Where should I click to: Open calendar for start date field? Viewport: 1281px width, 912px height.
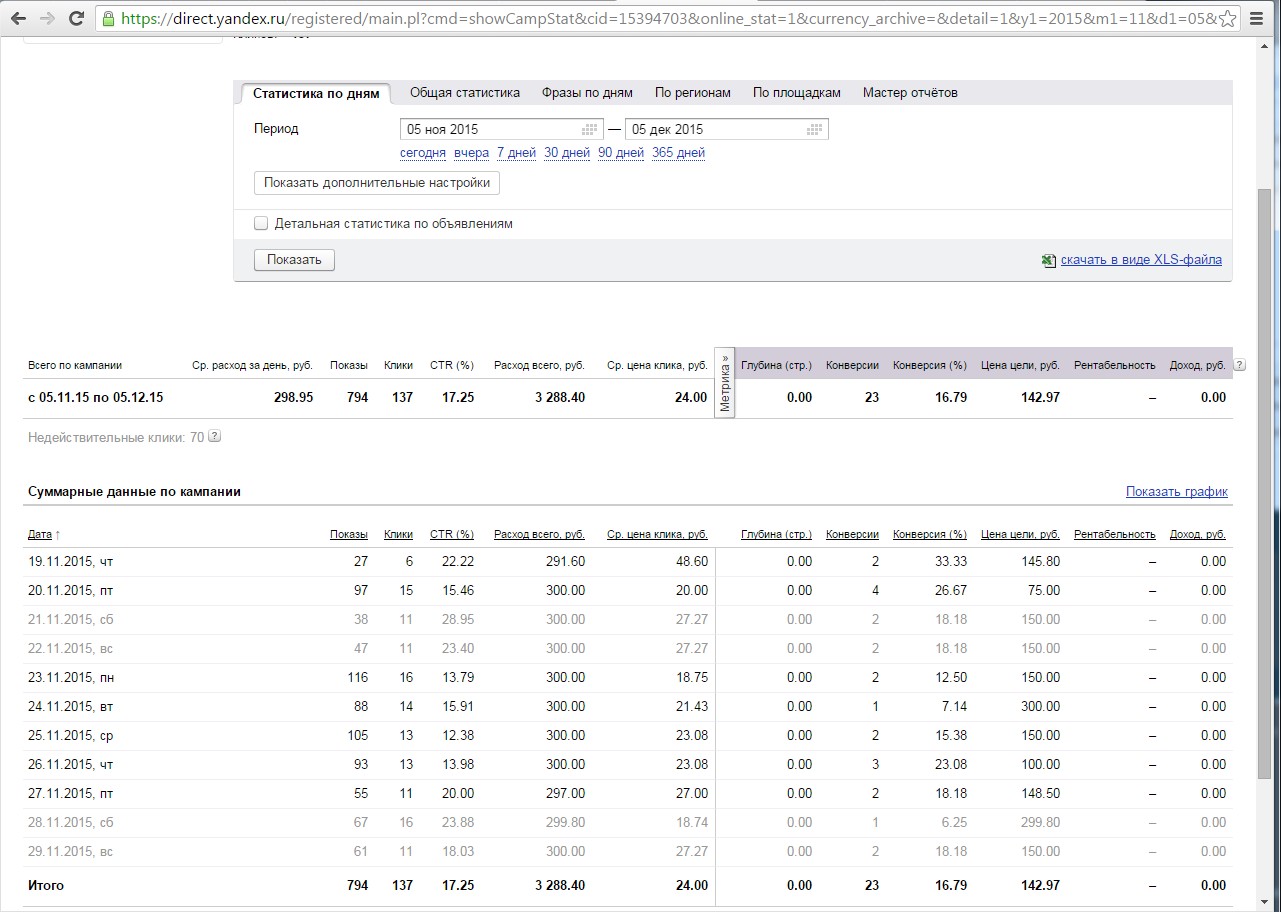(x=590, y=129)
